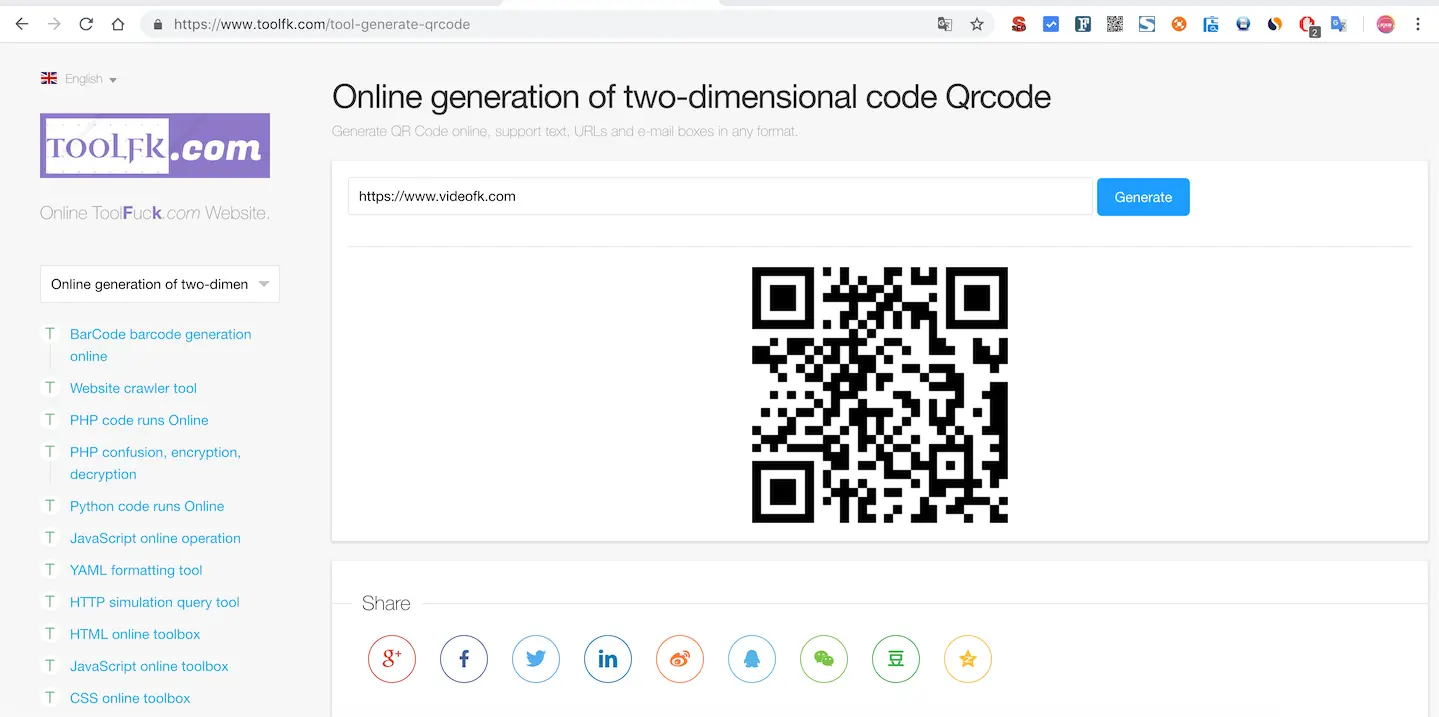Share the page on LinkedIn
The height and width of the screenshot is (717, 1439).
point(607,658)
